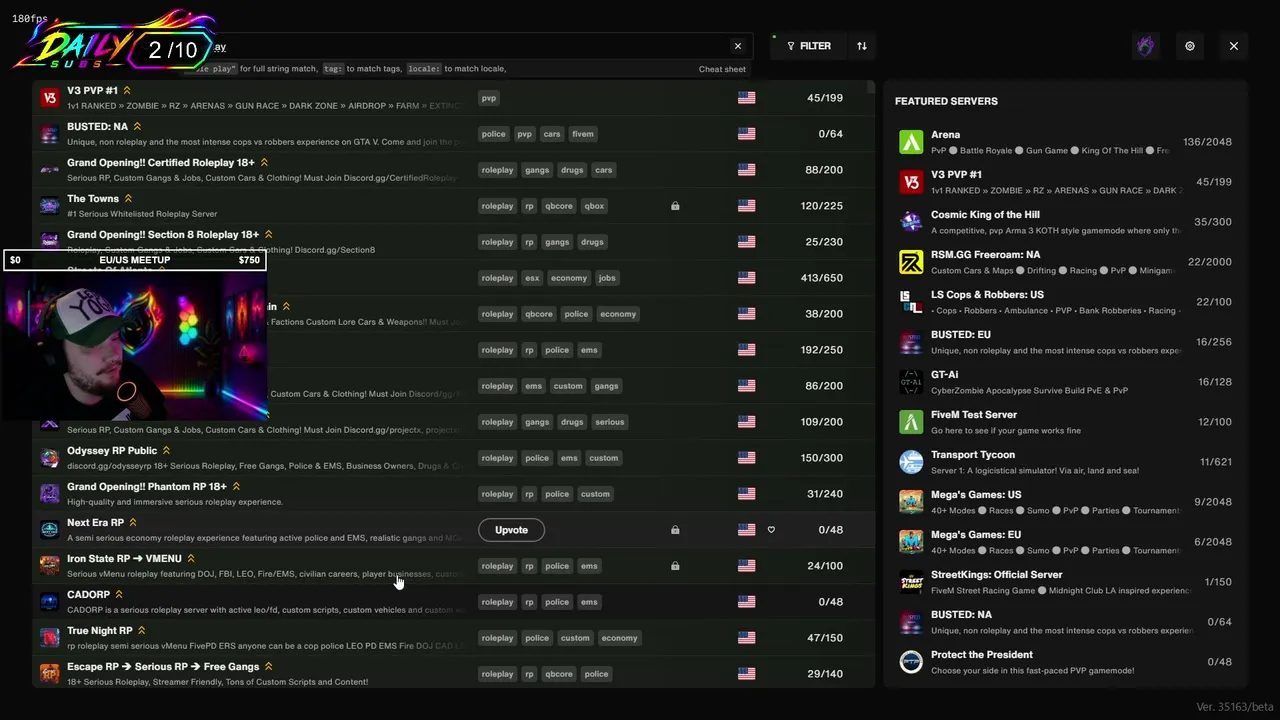Open settings with the gear icon
Screen dimensions: 1280x720
[1190, 46]
